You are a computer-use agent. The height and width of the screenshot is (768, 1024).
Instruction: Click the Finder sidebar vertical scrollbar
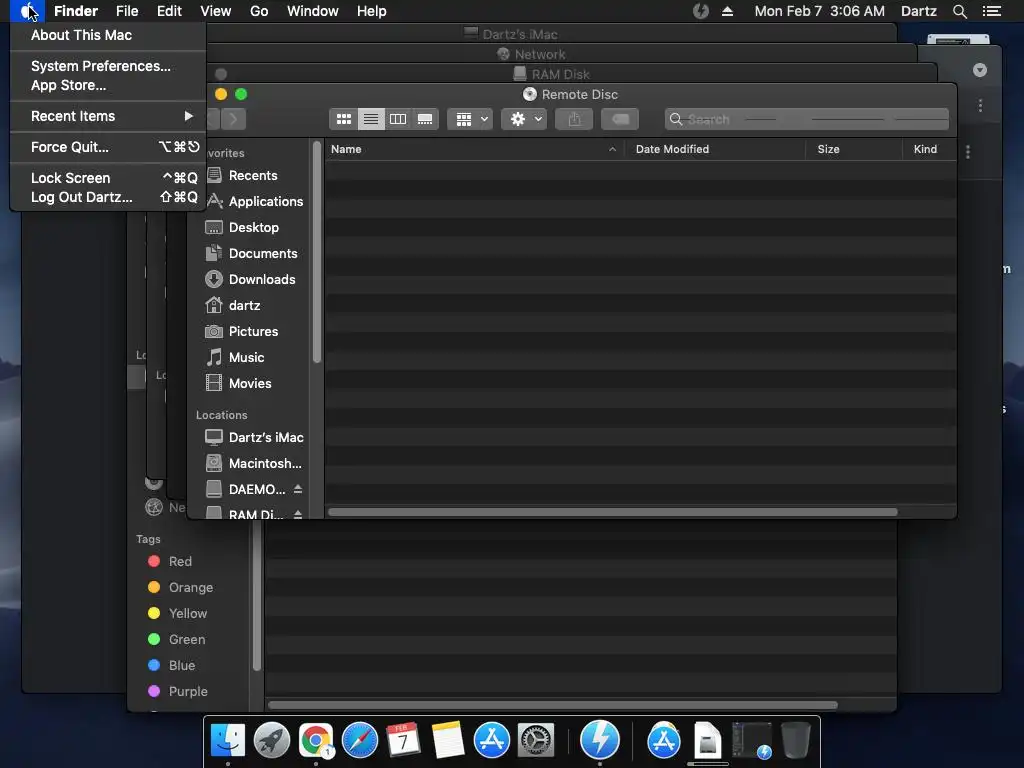(x=317, y=252)
